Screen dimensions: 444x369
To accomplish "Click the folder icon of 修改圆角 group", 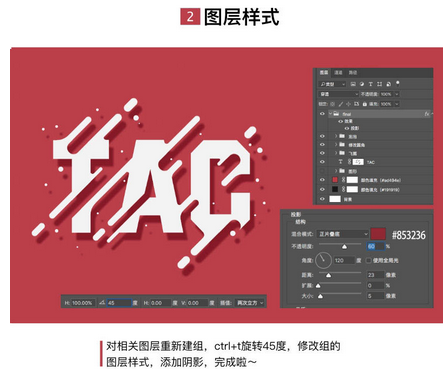I will point(342,145).
